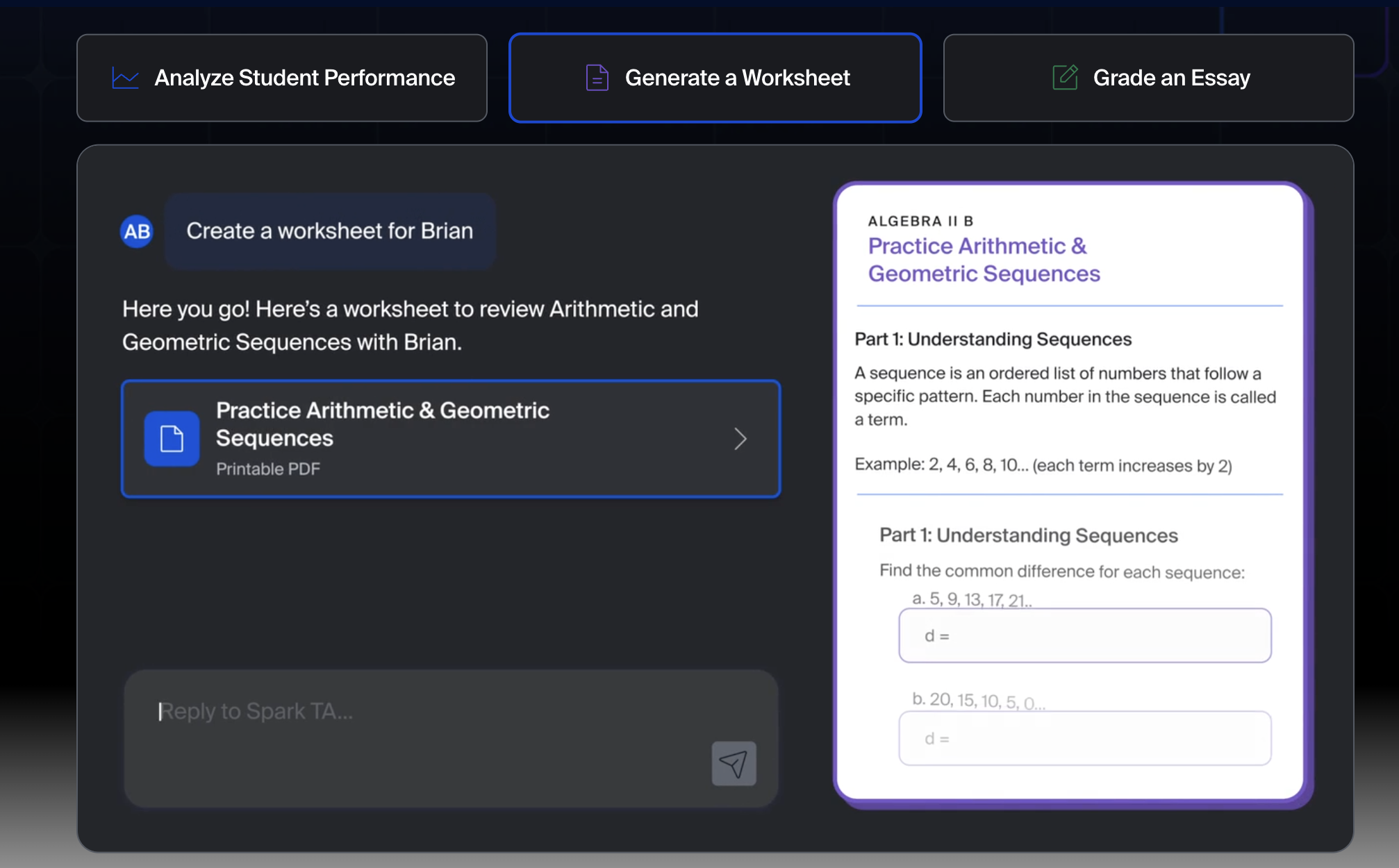Click the AB user avatar icon
1399x868 pixels.
click(137, 231)
